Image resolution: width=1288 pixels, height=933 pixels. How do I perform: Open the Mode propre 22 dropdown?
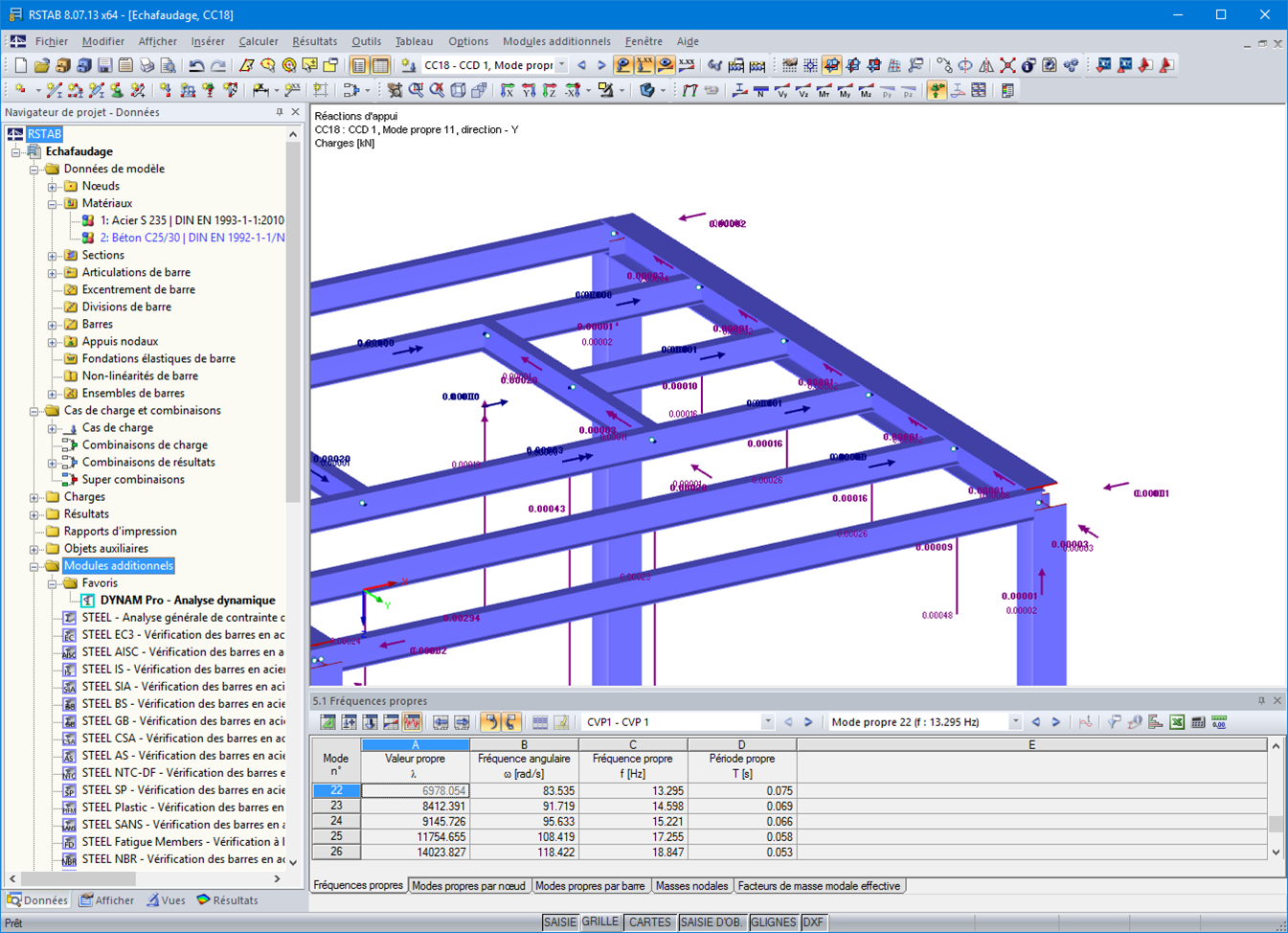pyautogui.click(x=1015, y=722)
